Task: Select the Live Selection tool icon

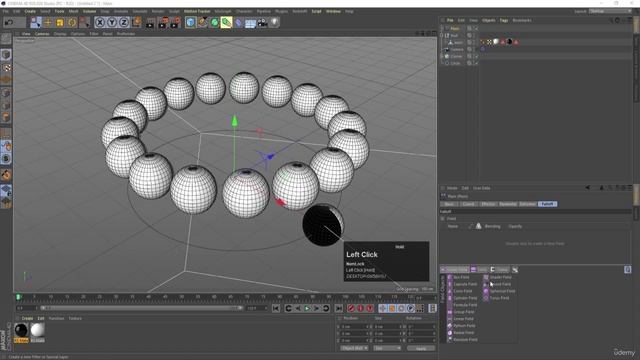Action: (x=36, y=22)
